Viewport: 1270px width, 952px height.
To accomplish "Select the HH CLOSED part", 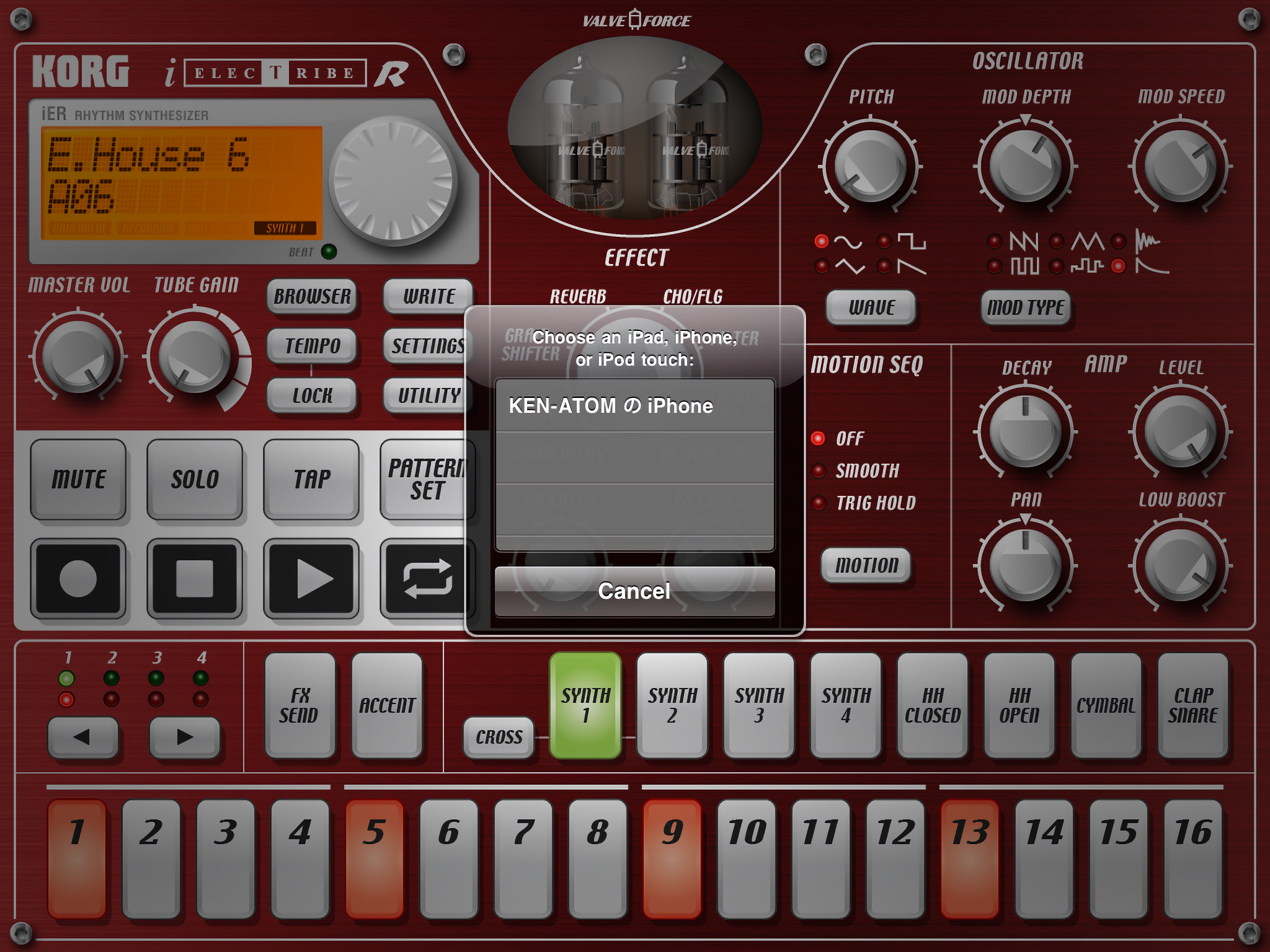I will 933,705.
